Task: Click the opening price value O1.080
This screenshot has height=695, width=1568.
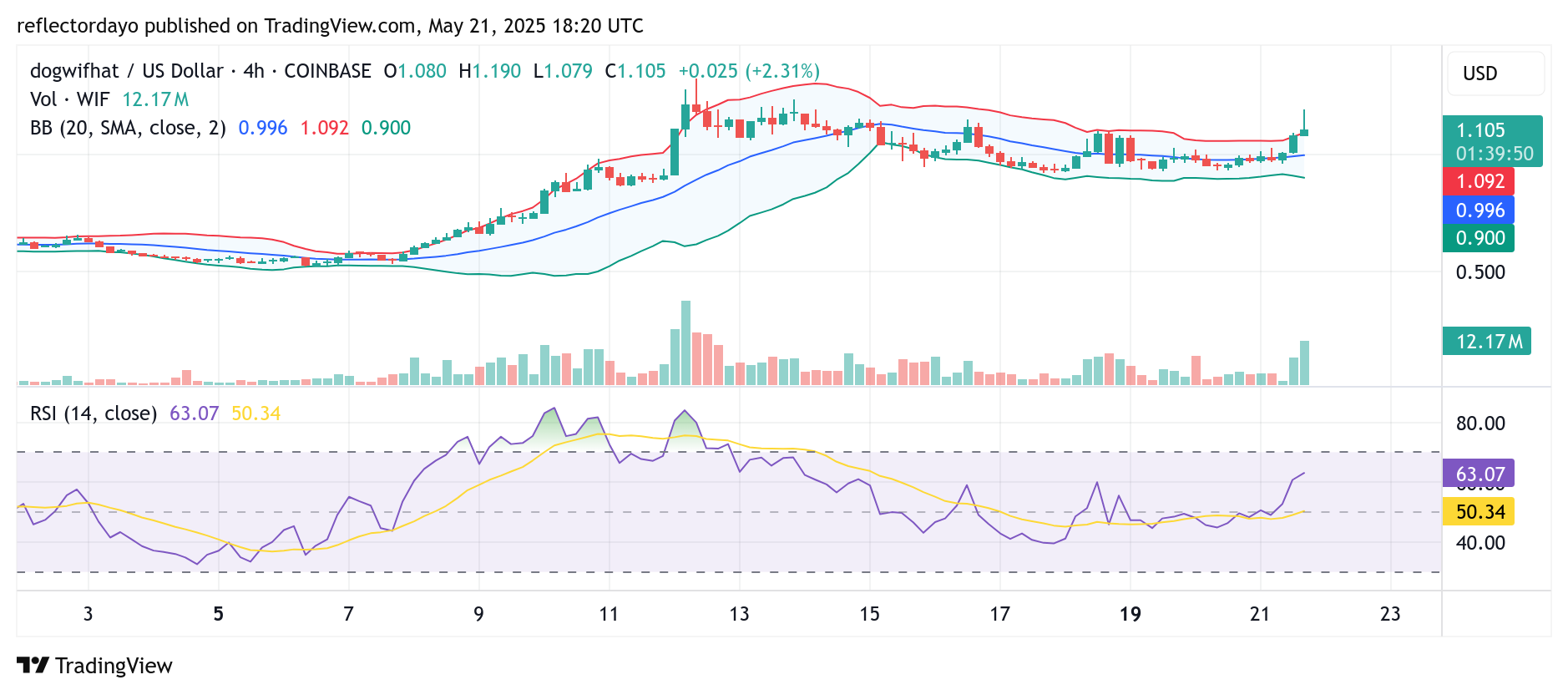Action: click(x=415, y=71)
